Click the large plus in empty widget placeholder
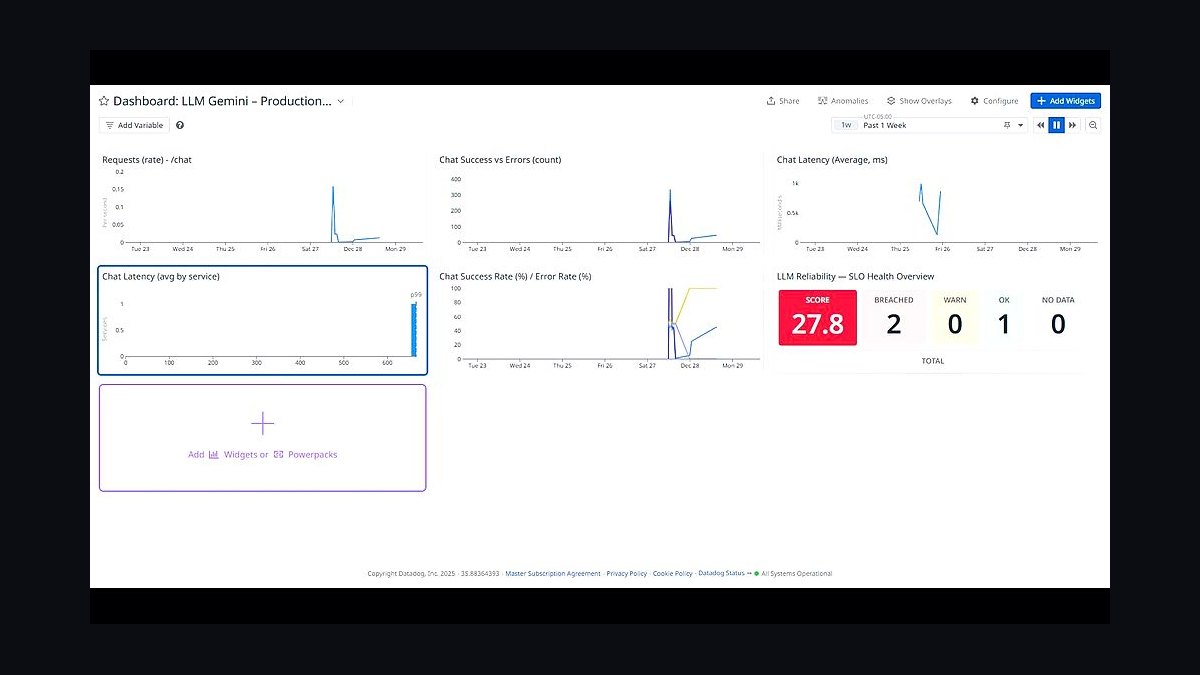Image resolution: width=1200 pixels, height=675 pixels. pyautogui.click(x=262, y=424)
